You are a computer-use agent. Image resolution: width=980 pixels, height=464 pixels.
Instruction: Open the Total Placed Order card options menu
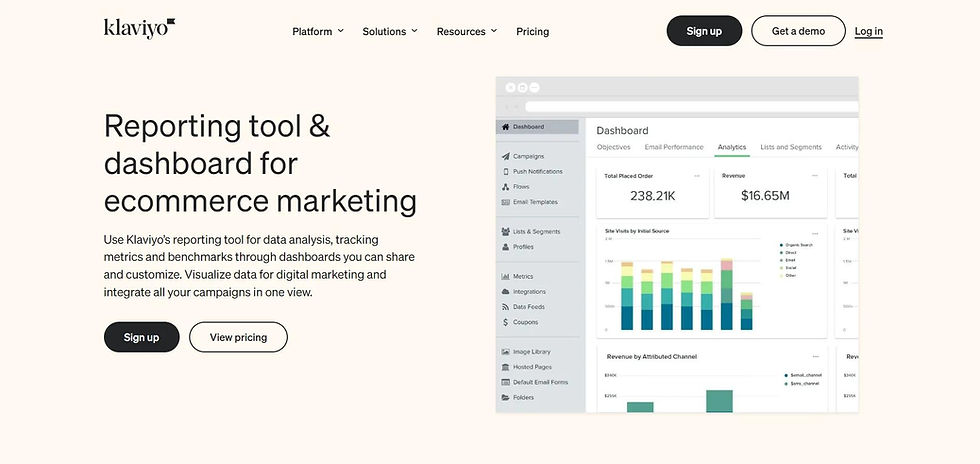[697, 176]
